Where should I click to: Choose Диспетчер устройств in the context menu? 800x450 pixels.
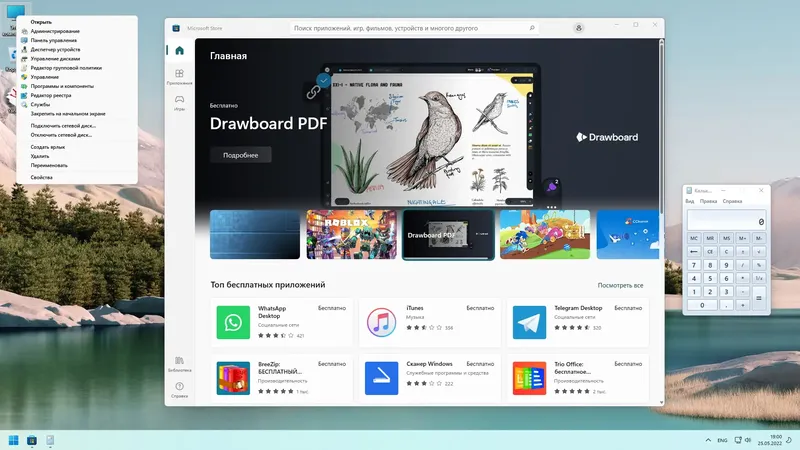[55, 49]
